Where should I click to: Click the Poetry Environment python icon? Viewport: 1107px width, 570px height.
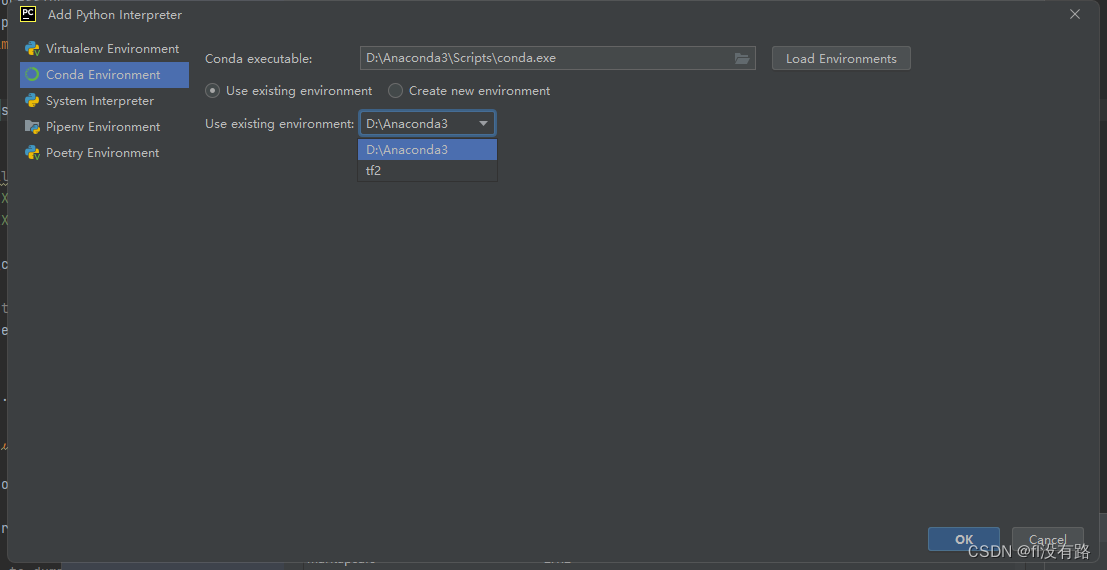(x=32, y=153)
